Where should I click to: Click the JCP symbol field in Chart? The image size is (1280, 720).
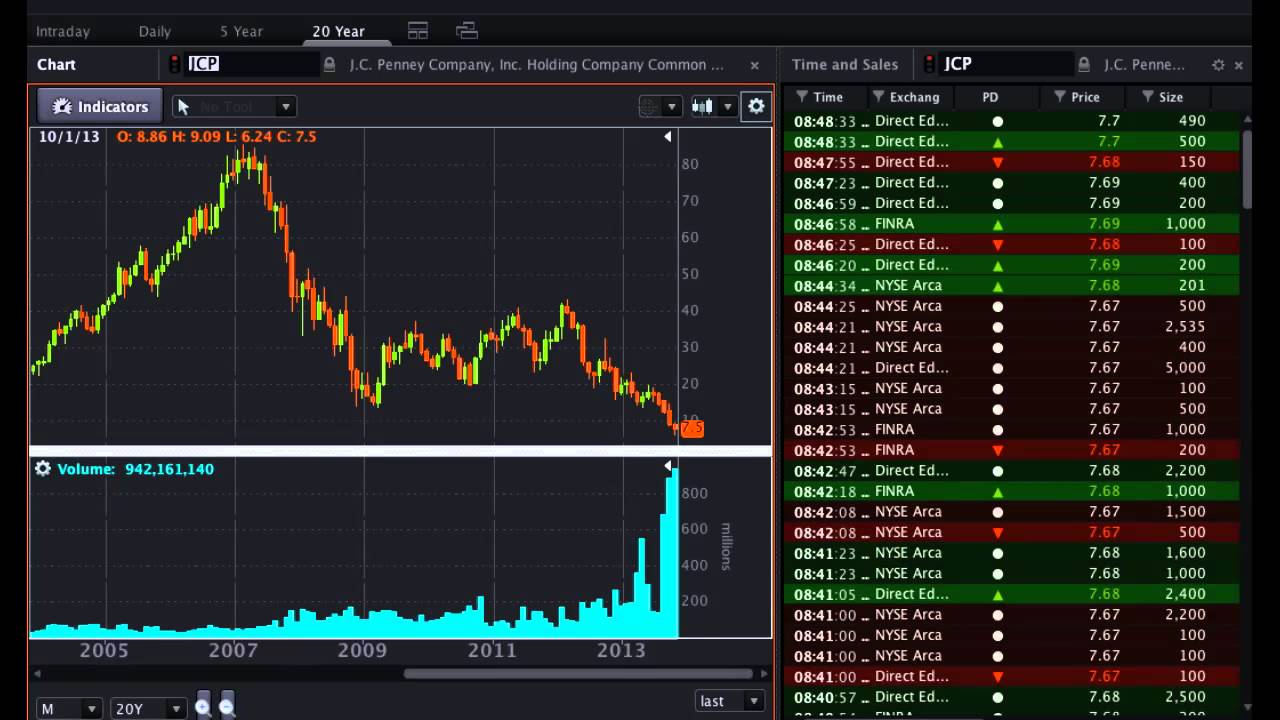tap(252, 64)
